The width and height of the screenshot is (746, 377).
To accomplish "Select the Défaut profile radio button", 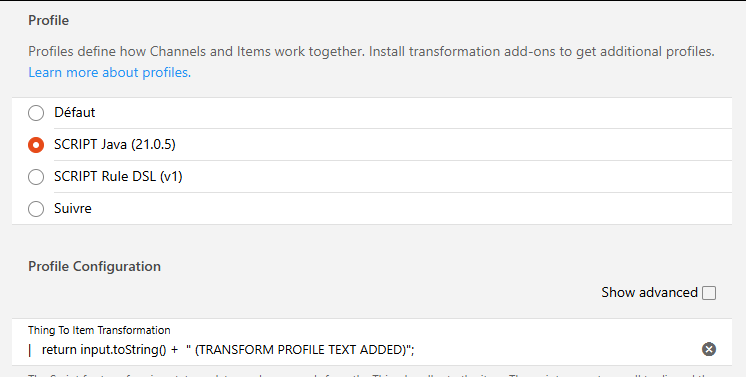I will point(36,113).
